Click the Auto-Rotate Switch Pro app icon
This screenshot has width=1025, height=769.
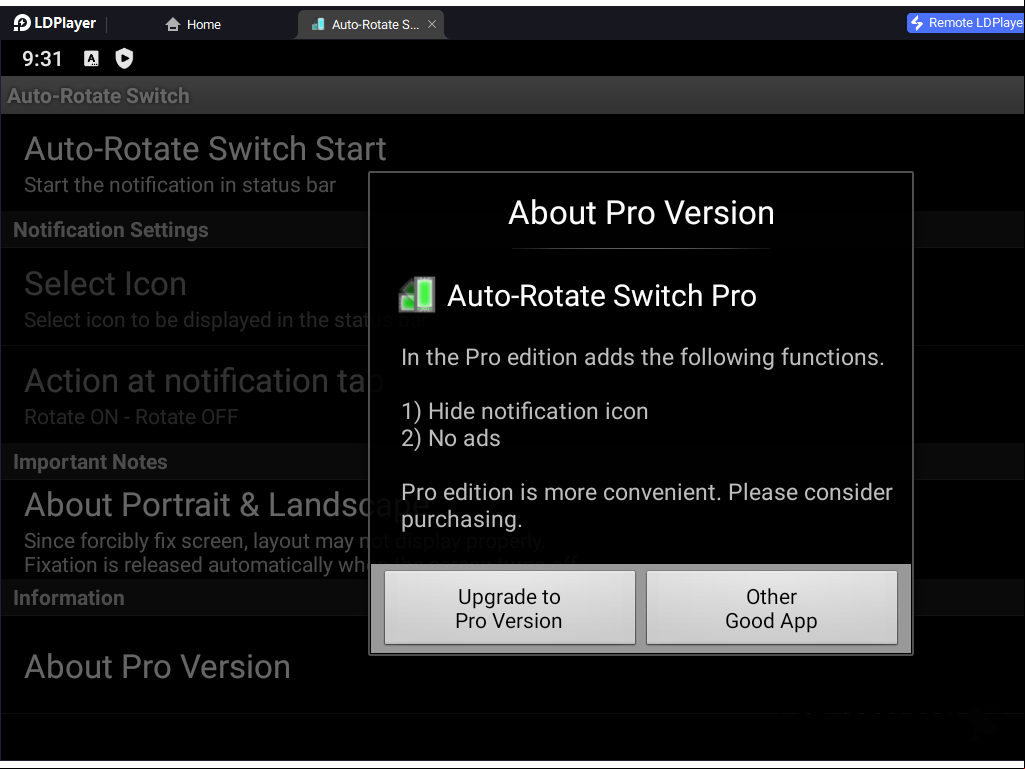[x=417, y=295]
